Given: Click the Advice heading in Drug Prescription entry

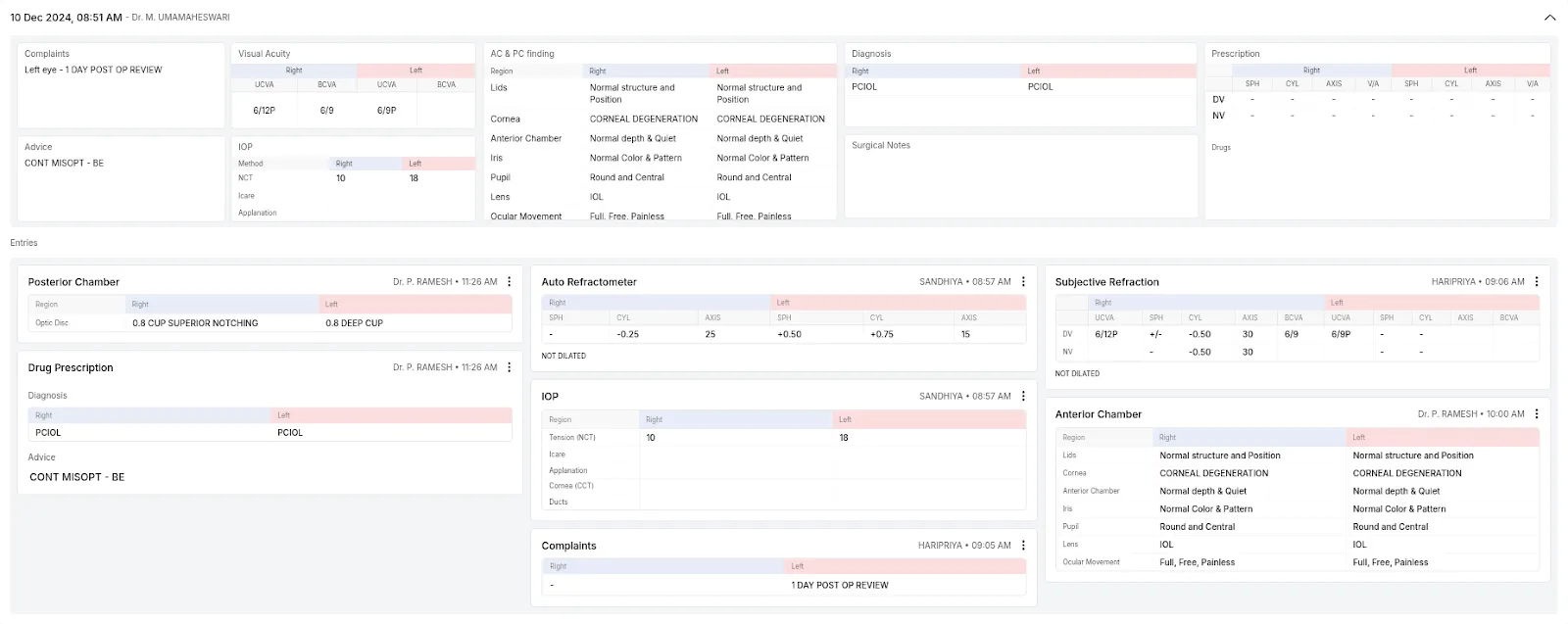Looking at the screenshot, I should tap(42, 457).
